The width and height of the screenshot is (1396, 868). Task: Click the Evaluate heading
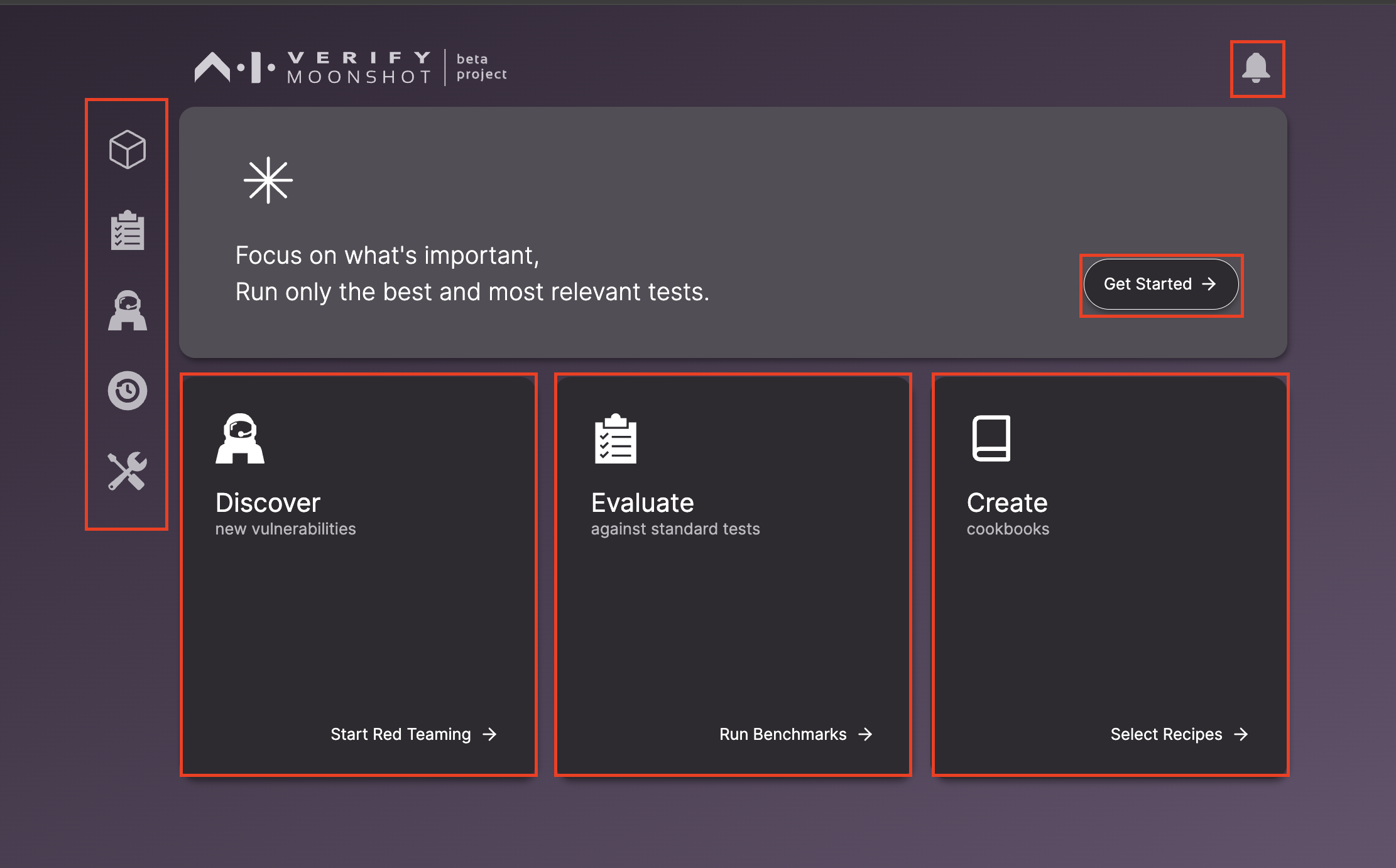642,502
